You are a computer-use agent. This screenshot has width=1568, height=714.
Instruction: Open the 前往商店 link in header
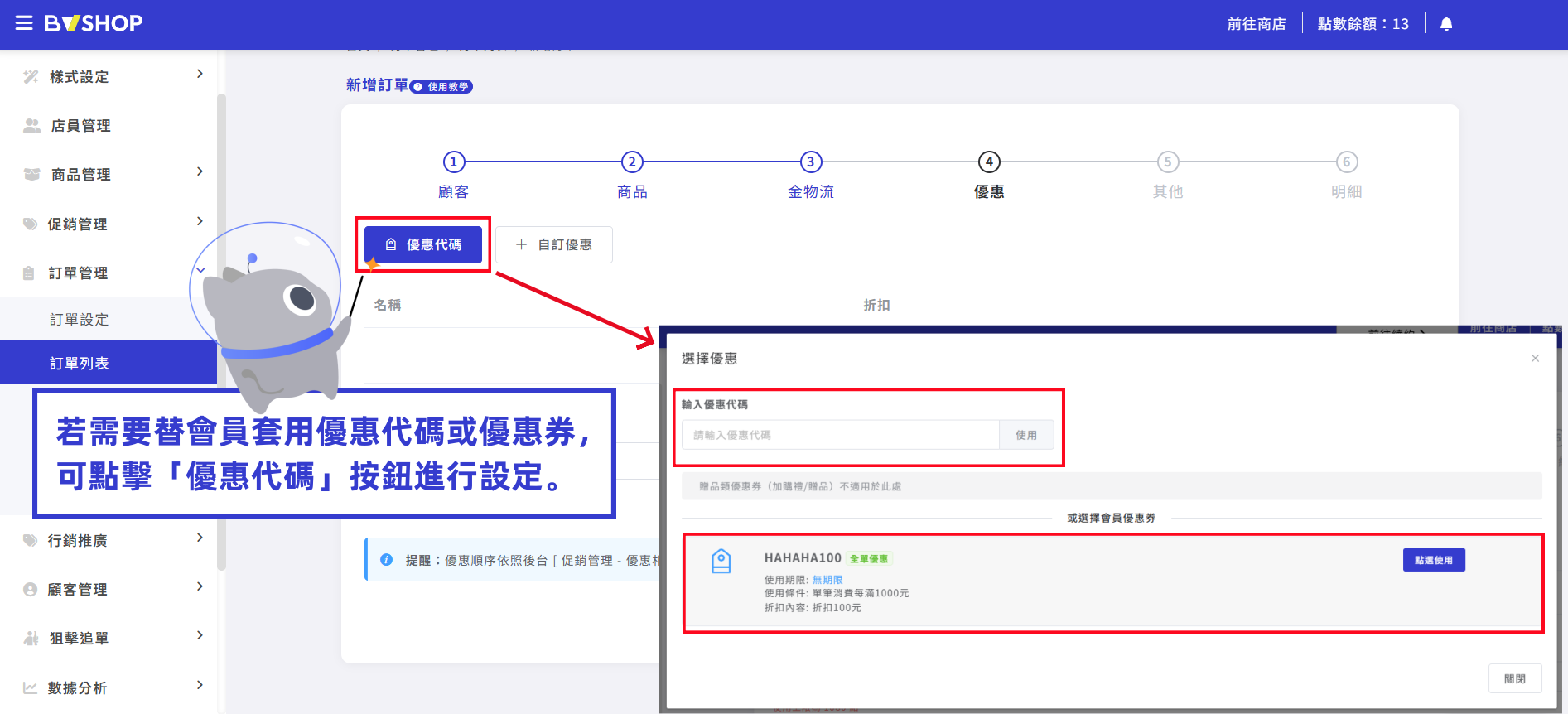[1257, 24]
